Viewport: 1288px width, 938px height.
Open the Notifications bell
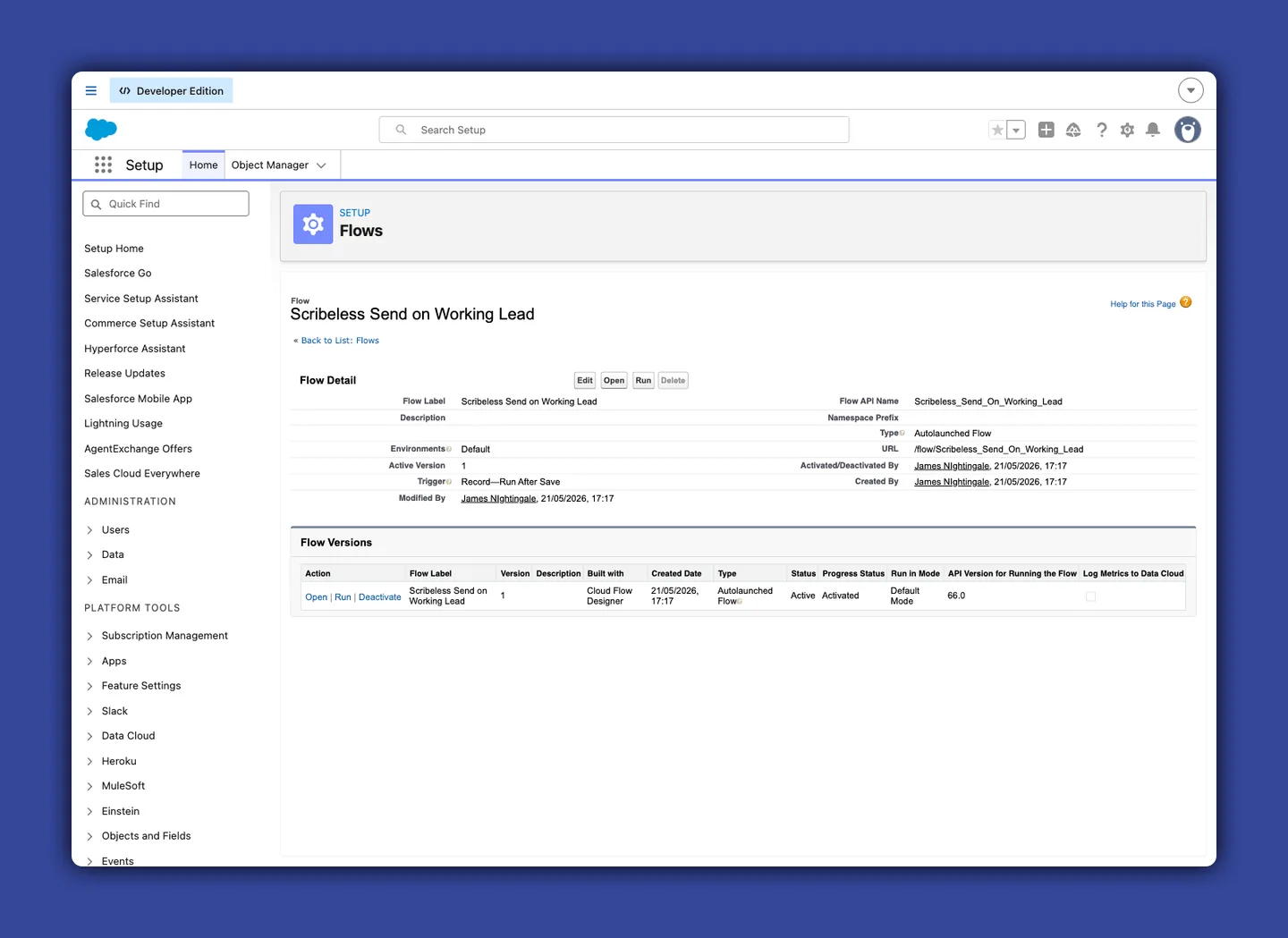click(1153, 130)
